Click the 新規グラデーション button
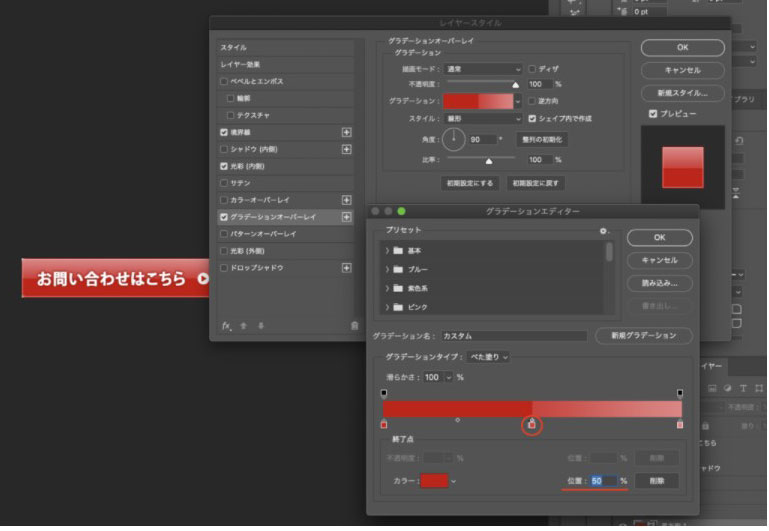Screen dimensions: 769x531 644,336
